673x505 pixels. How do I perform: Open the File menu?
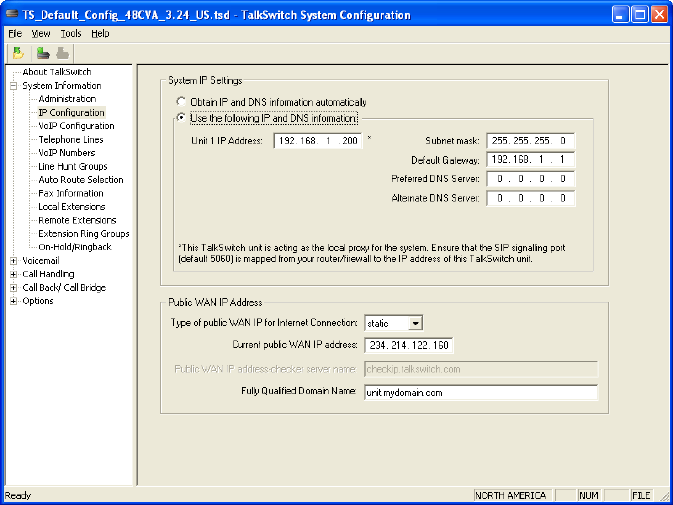click(x=15, y=33)
